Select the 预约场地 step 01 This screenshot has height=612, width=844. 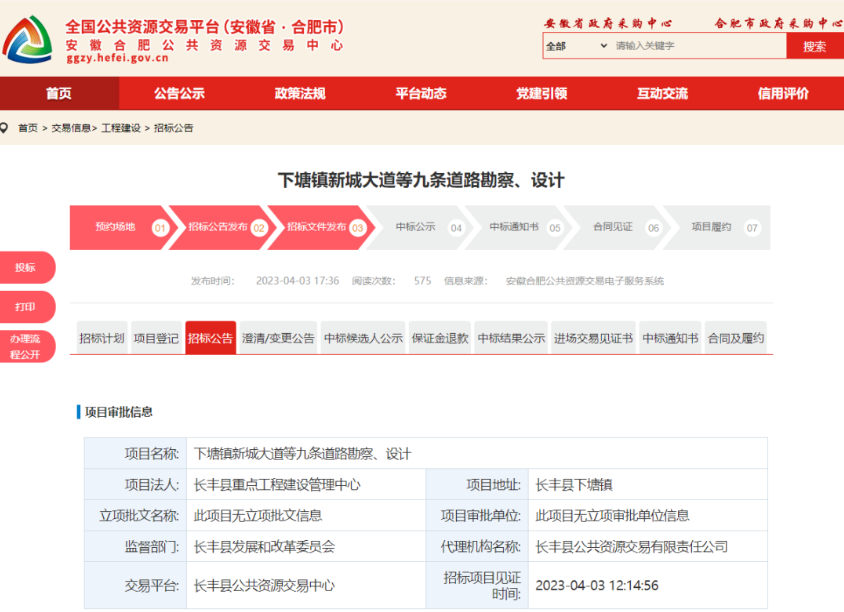pyautogui.click(x=117, y=227)
